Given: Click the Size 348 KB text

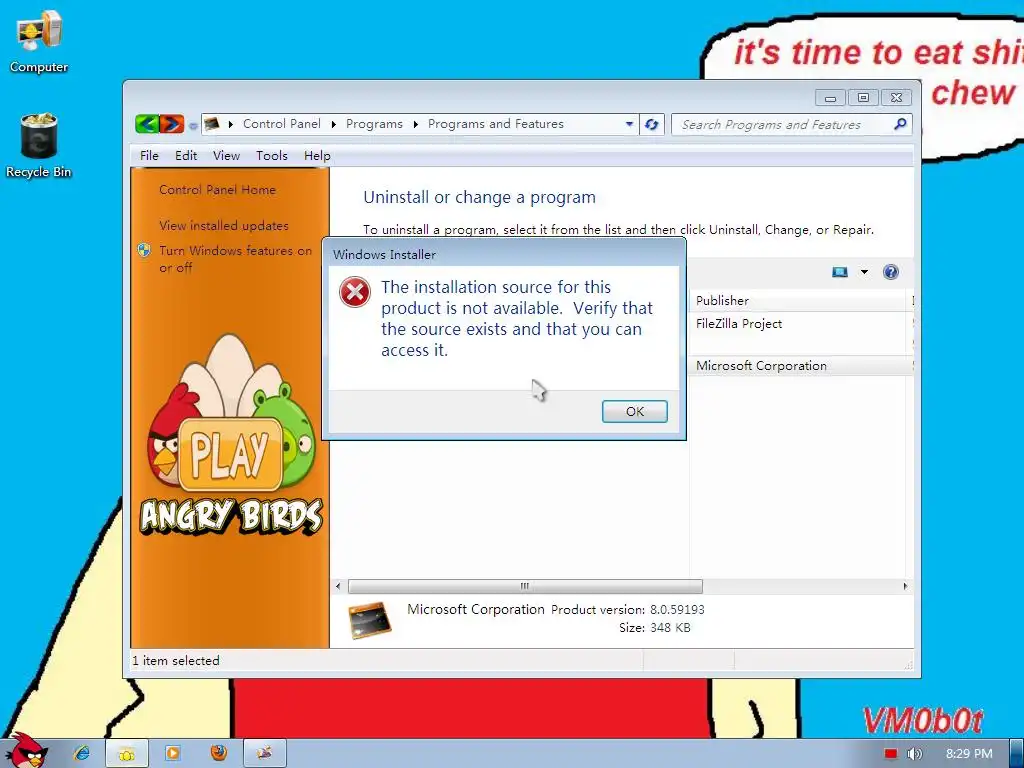Looking at the screenshot, I should tap(654, 628).
